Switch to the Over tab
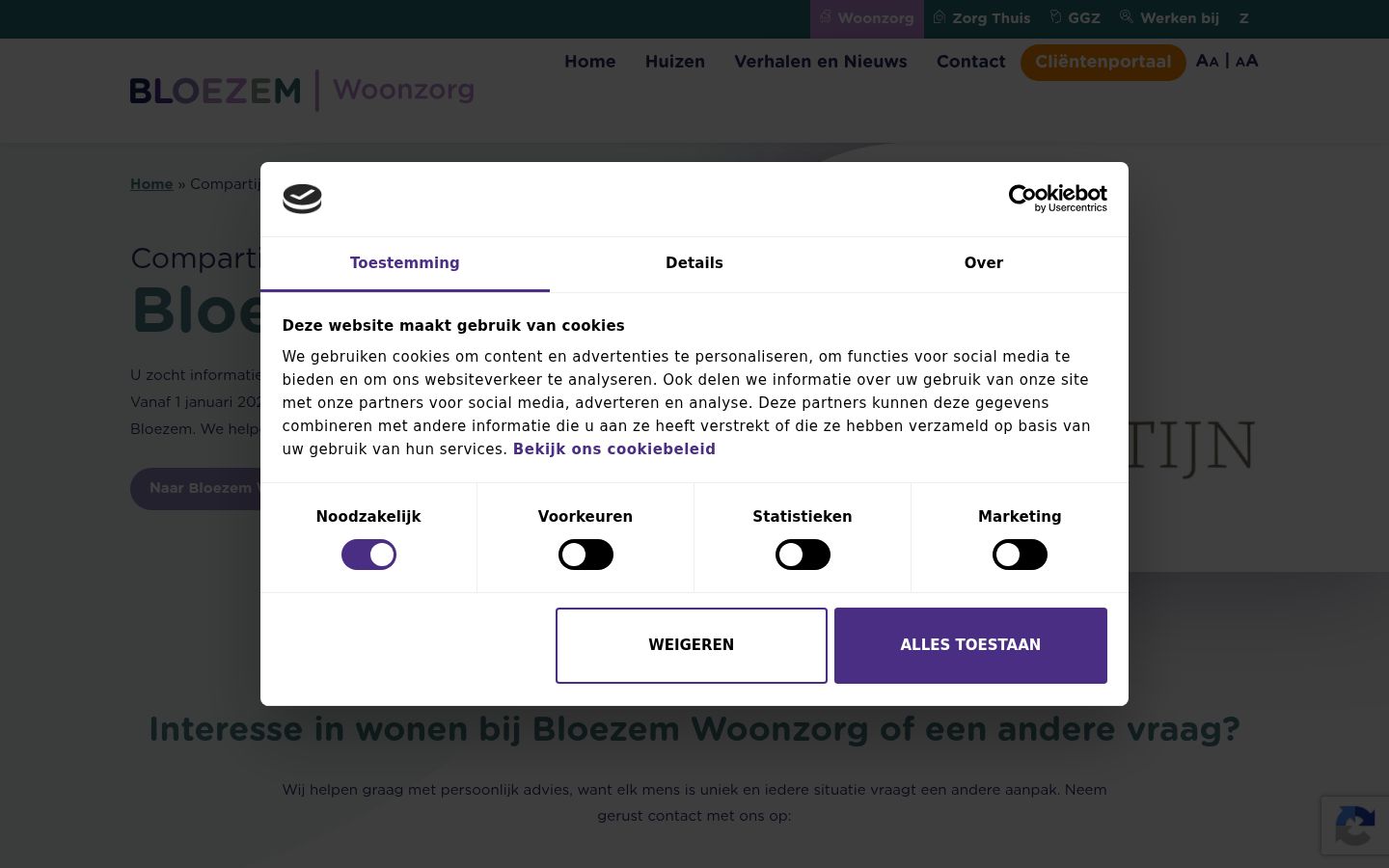Screen dimensions: 1389x868 tap(984, 263)
